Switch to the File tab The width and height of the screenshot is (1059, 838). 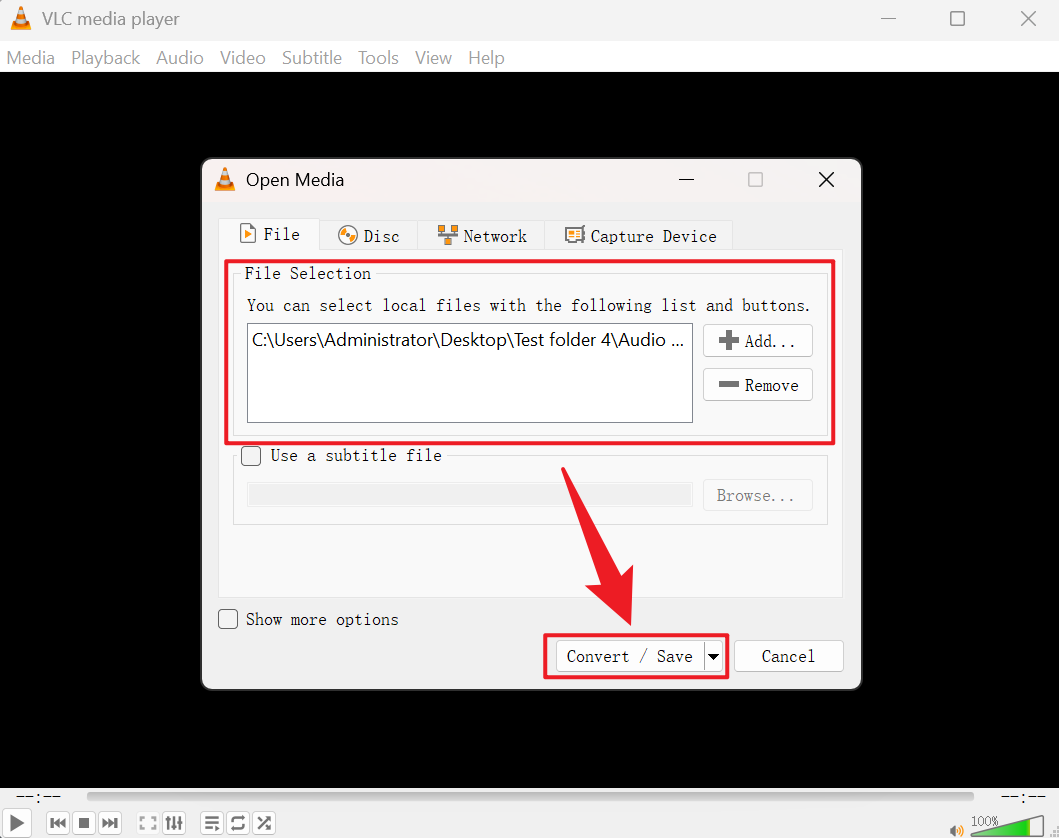click(269, 234)
